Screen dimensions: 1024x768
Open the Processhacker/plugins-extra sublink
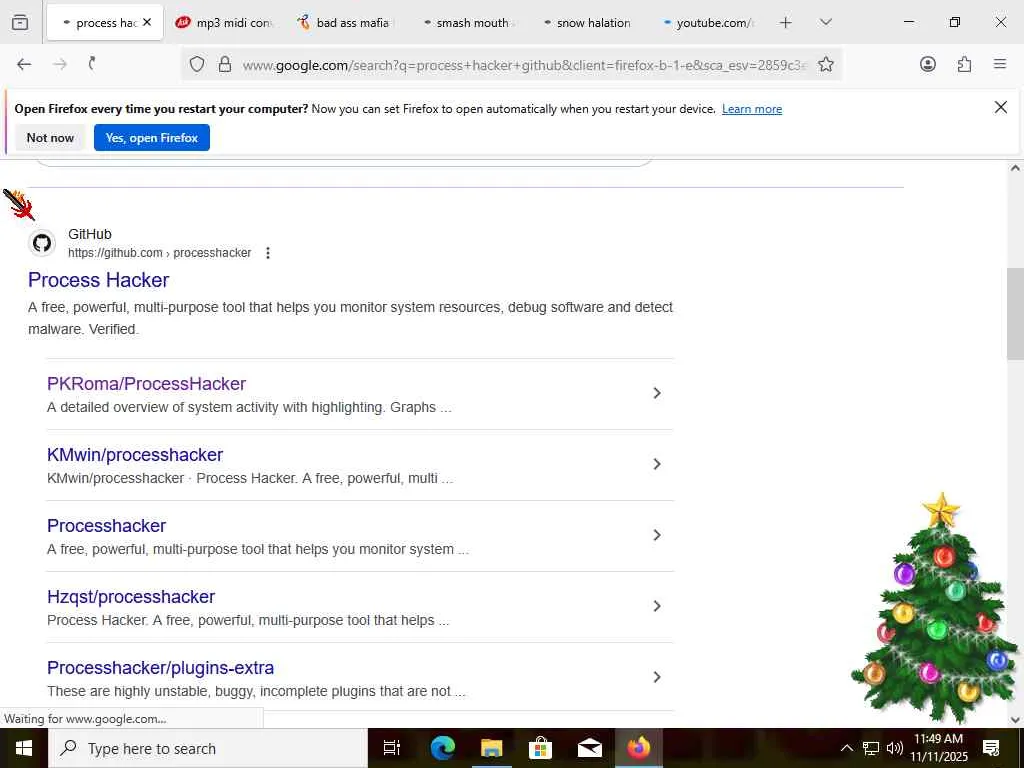point(160,668)
